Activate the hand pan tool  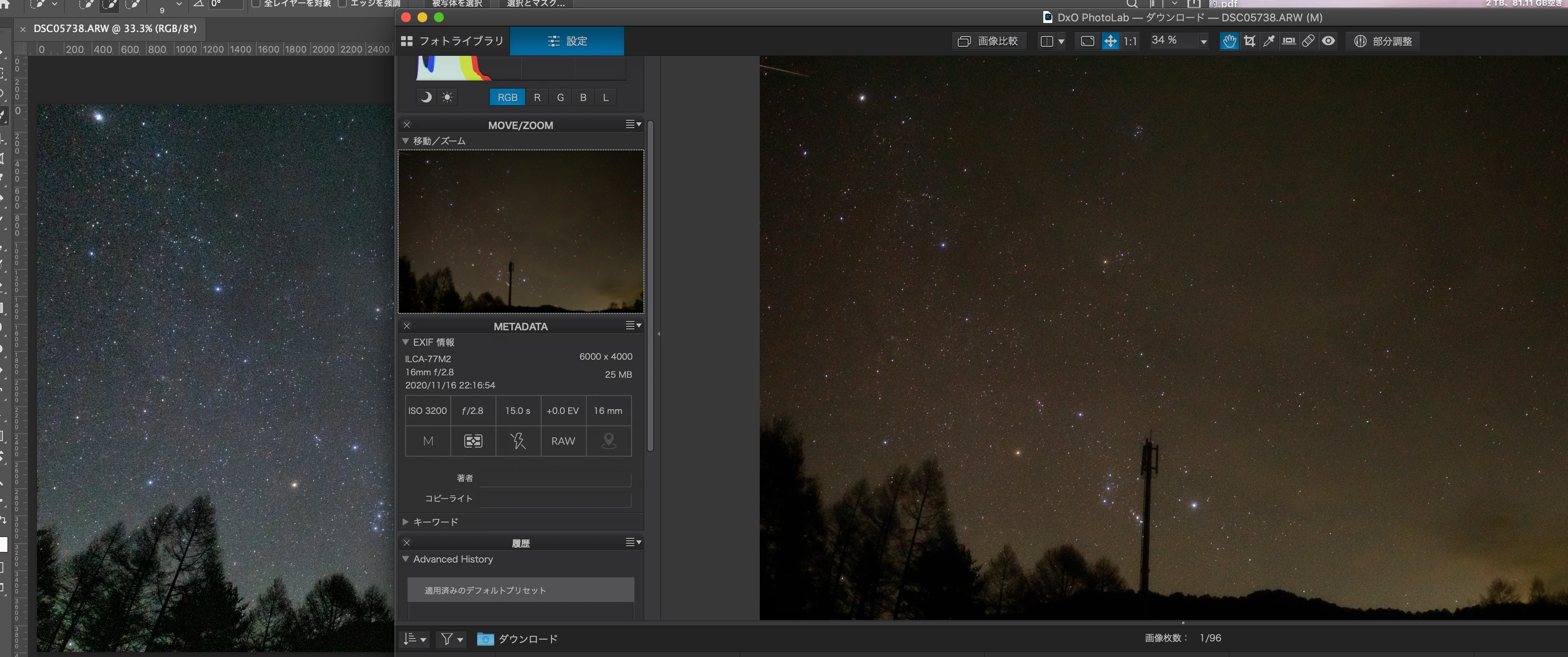click(x=1229, y=41)
